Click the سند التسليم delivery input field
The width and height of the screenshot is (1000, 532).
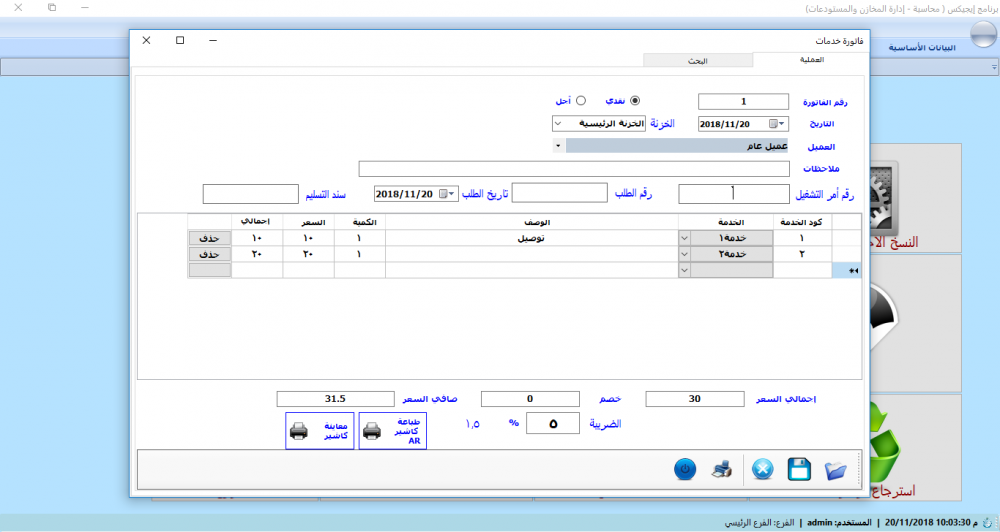251,194
